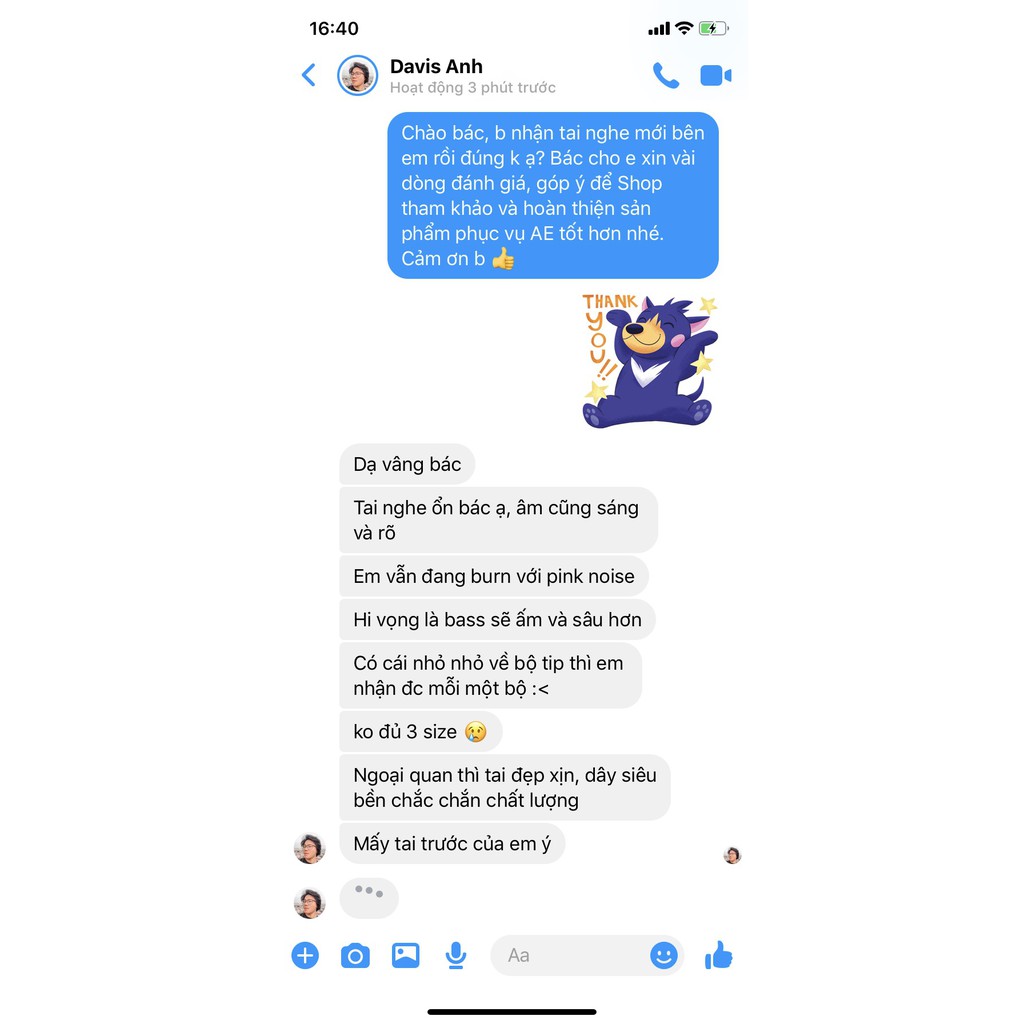Screen dimensions: 1024x1024
Task: Open the emoji picker smiley face
Action: [x=664, y=955]
